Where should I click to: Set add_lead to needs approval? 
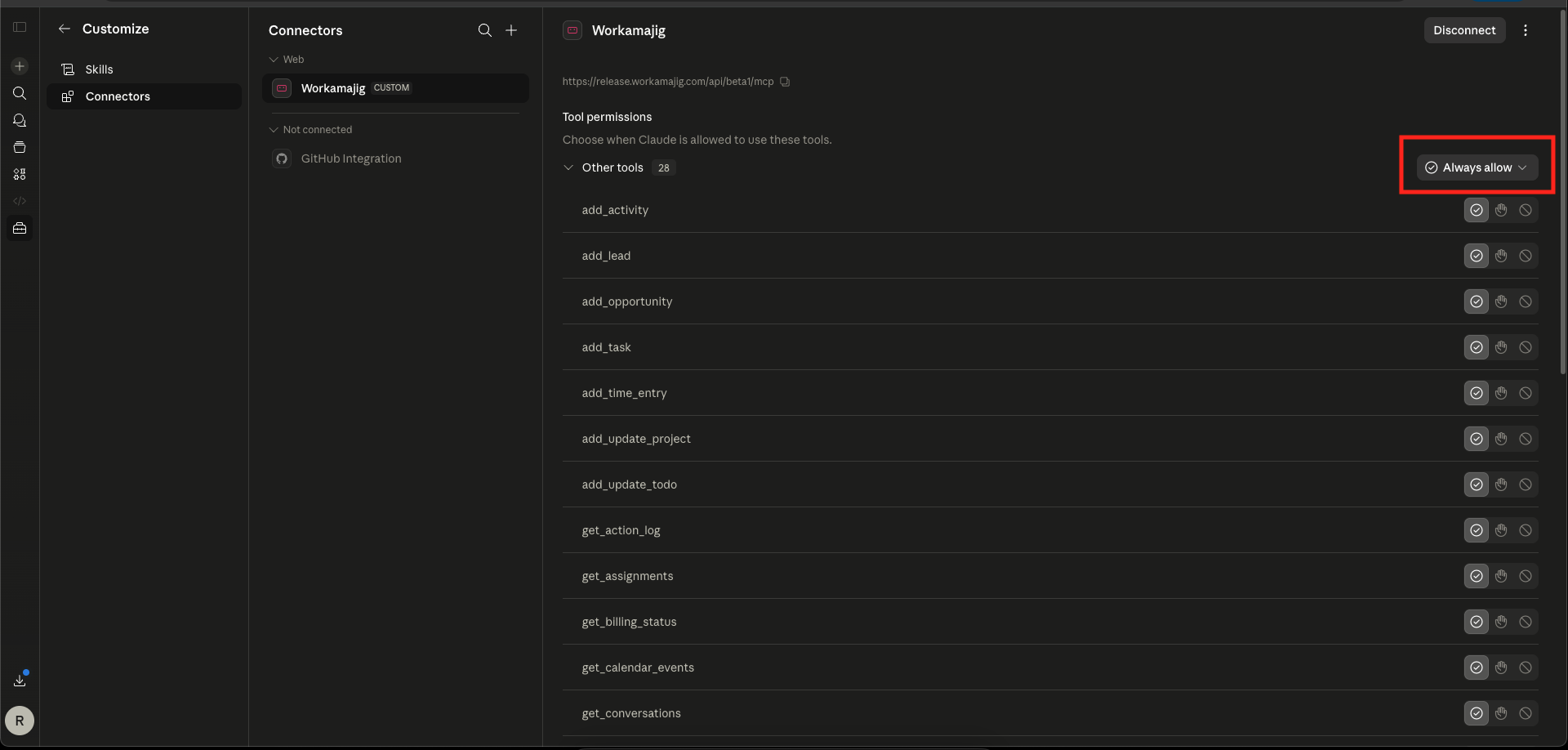[1501, 256]
